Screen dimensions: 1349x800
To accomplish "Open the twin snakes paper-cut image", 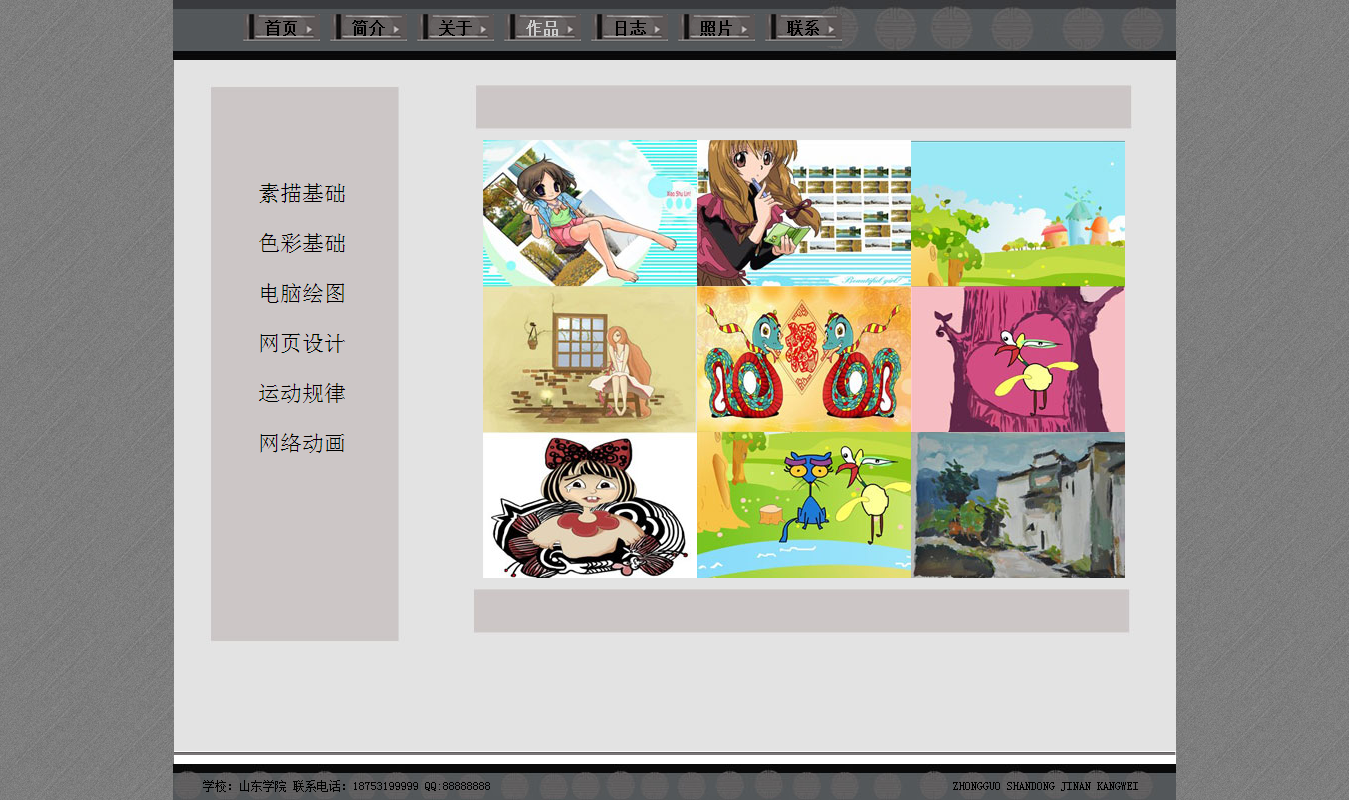I will [x=804, y=359].
